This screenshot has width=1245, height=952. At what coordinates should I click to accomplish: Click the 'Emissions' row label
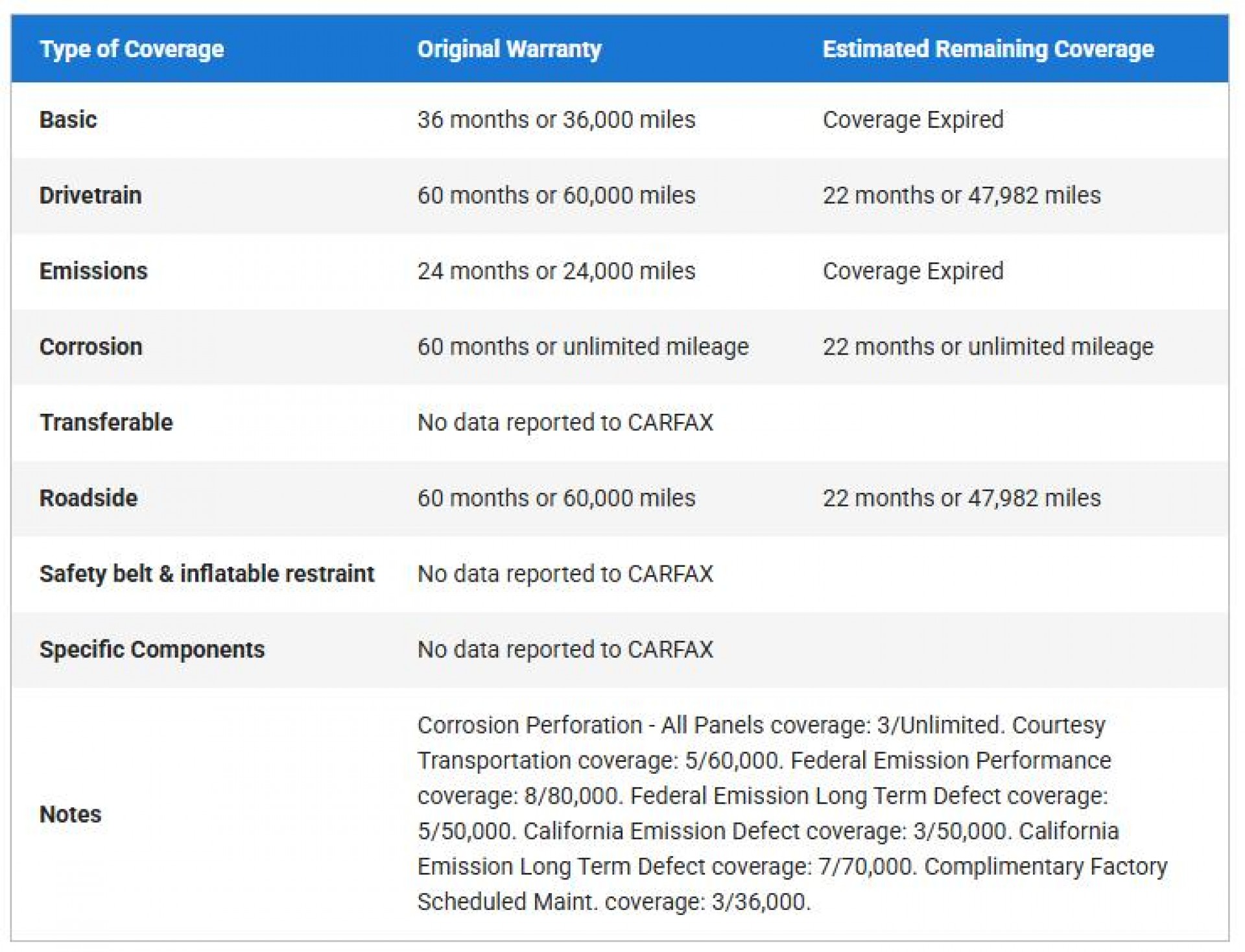pyautogui.click(x=93, y=271)
